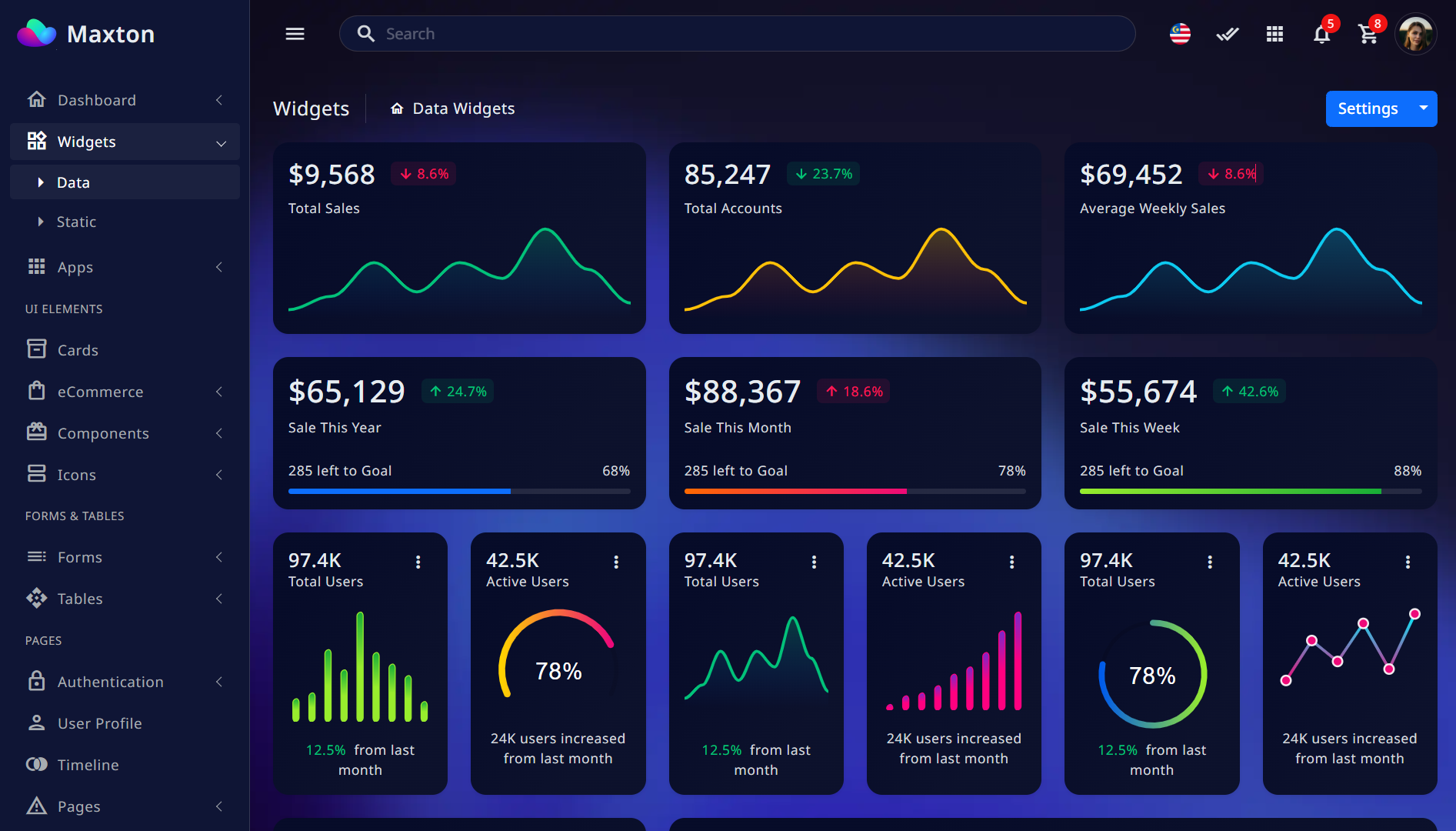Open the notifications bell with 5 alerts

coord(1321,34)
